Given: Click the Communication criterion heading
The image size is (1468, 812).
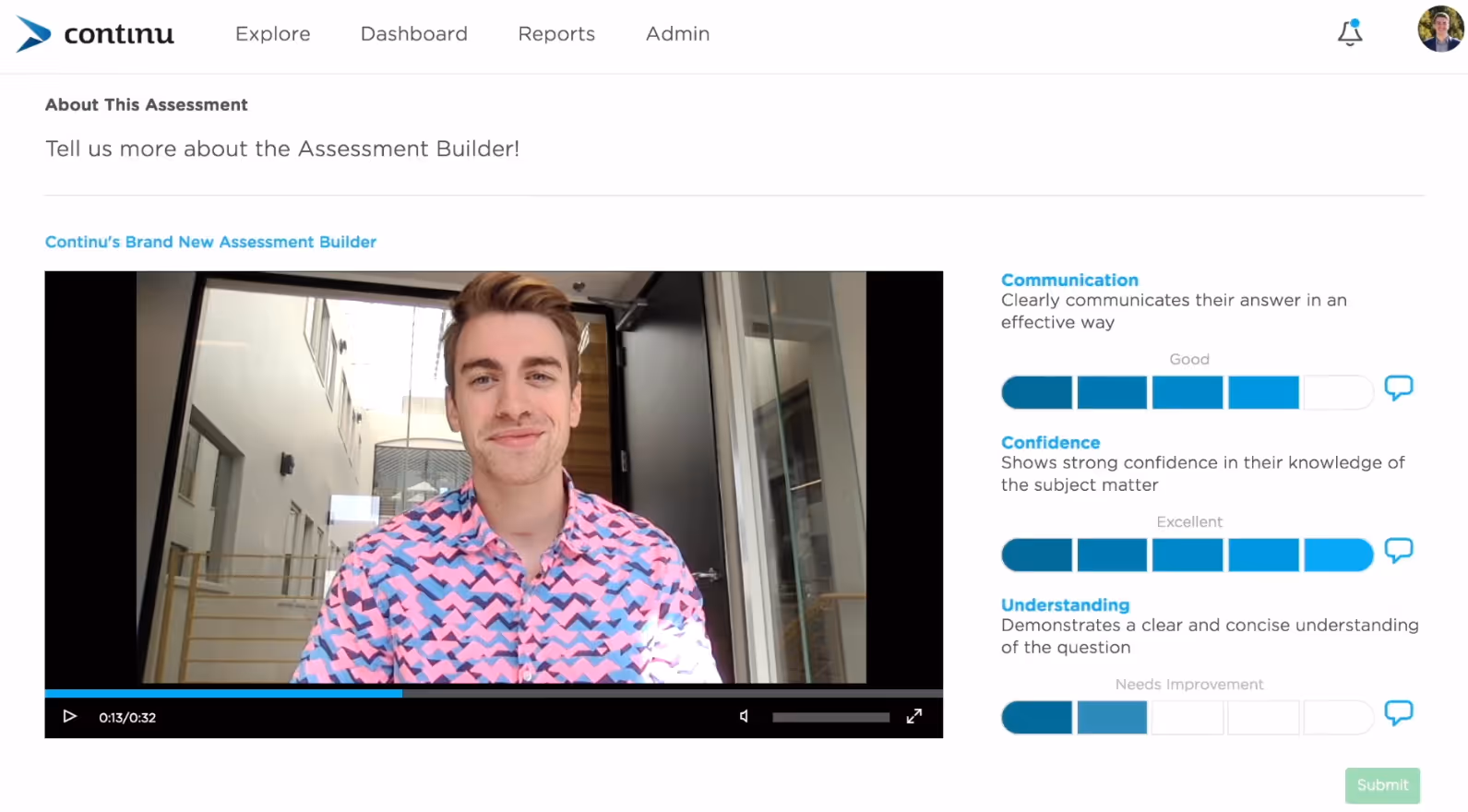Looking at the screenshot, I should 1069,280.
